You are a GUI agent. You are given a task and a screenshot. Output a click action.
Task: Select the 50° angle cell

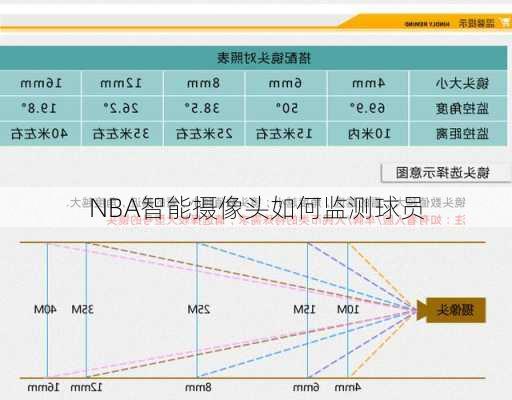286,108
